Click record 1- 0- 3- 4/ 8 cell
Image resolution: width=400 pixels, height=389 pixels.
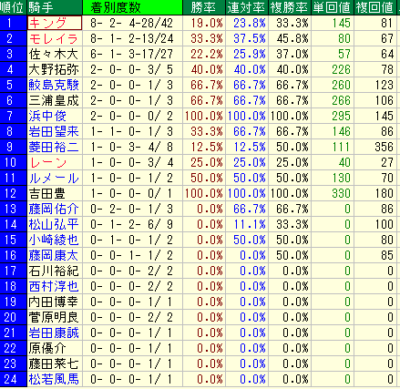coord(132,147)
